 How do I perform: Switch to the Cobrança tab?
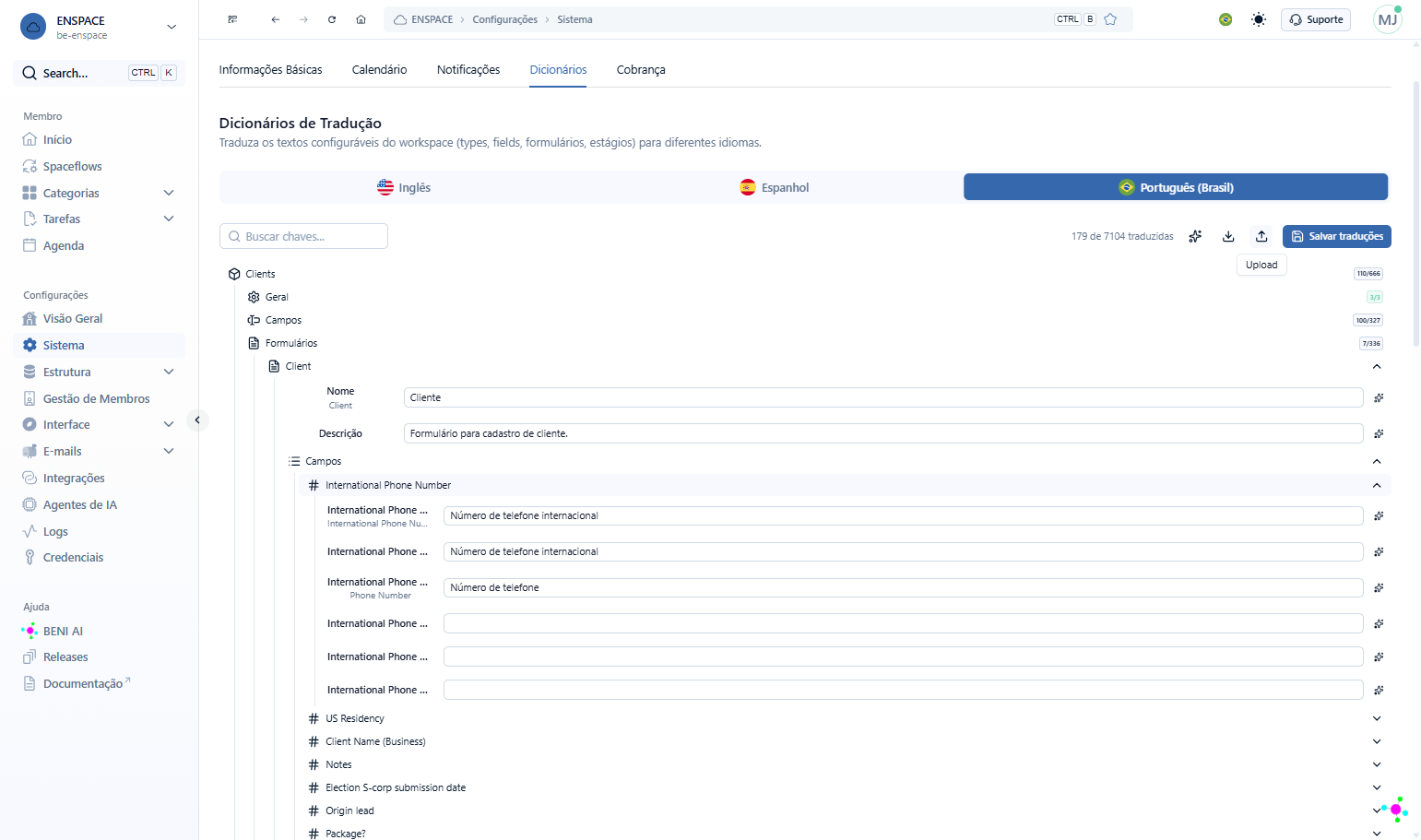click(x=641, y=69)
